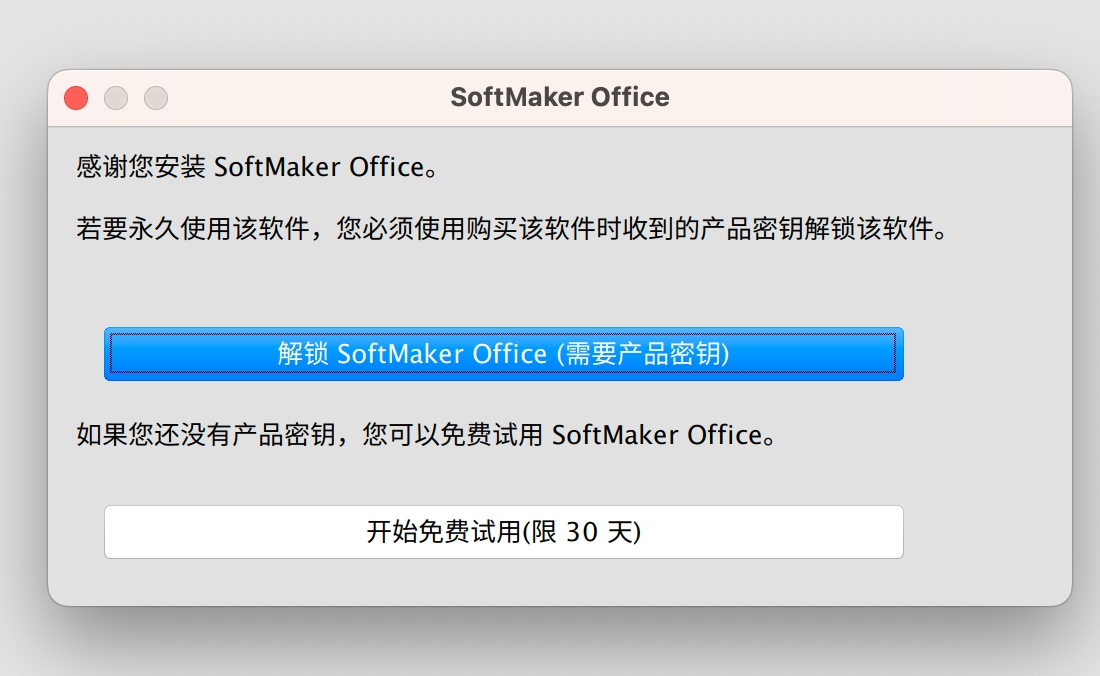
Task: Click the permanent-use product key instruction text
Action: tap(511, 231)
